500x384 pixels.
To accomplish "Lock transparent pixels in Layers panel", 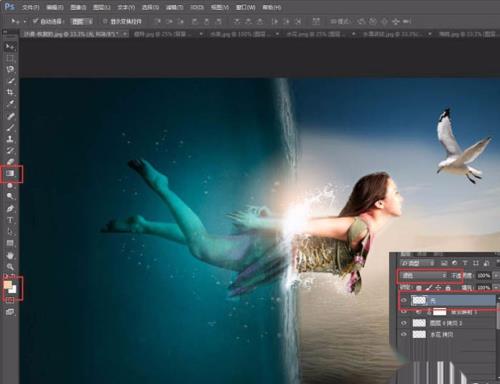I will point(419,287).
